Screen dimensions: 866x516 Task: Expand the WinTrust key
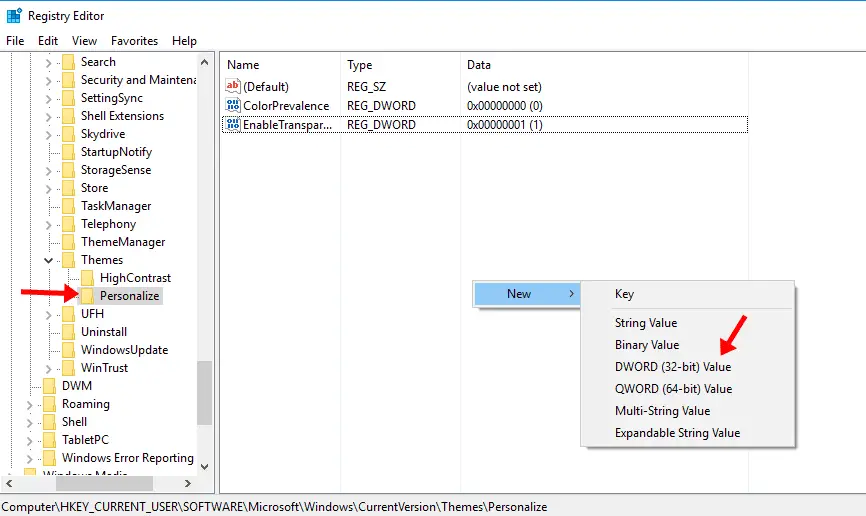tap(49, 369)
